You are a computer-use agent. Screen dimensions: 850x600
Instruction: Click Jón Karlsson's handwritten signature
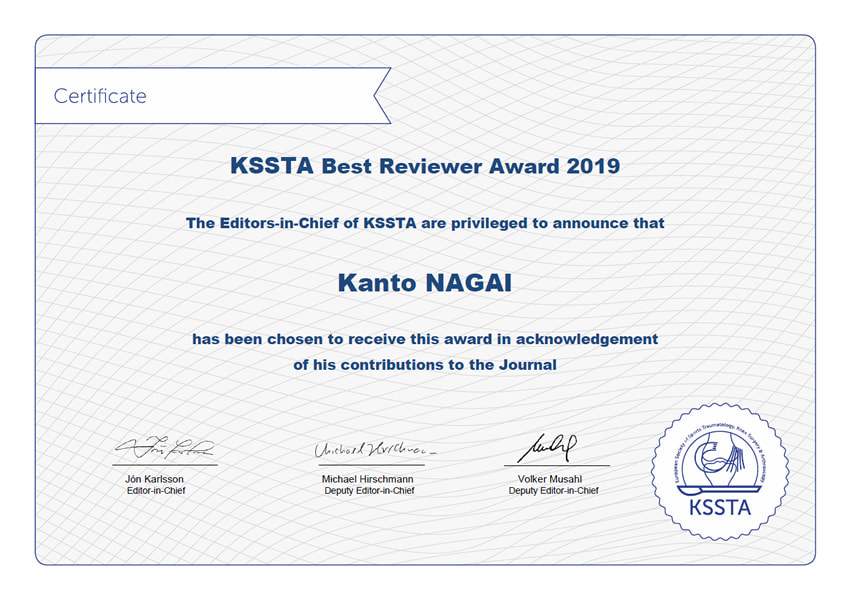pyautogui.click(x=165, y=448)
